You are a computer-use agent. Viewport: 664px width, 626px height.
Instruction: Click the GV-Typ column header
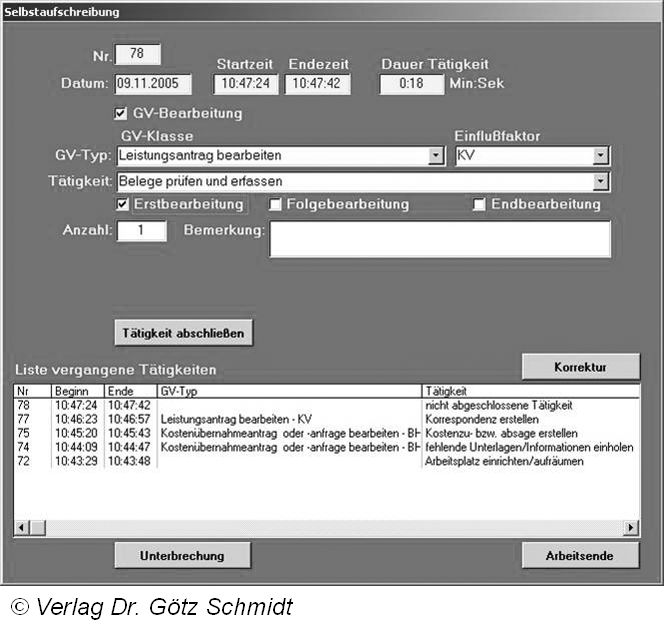pos(288,390)
